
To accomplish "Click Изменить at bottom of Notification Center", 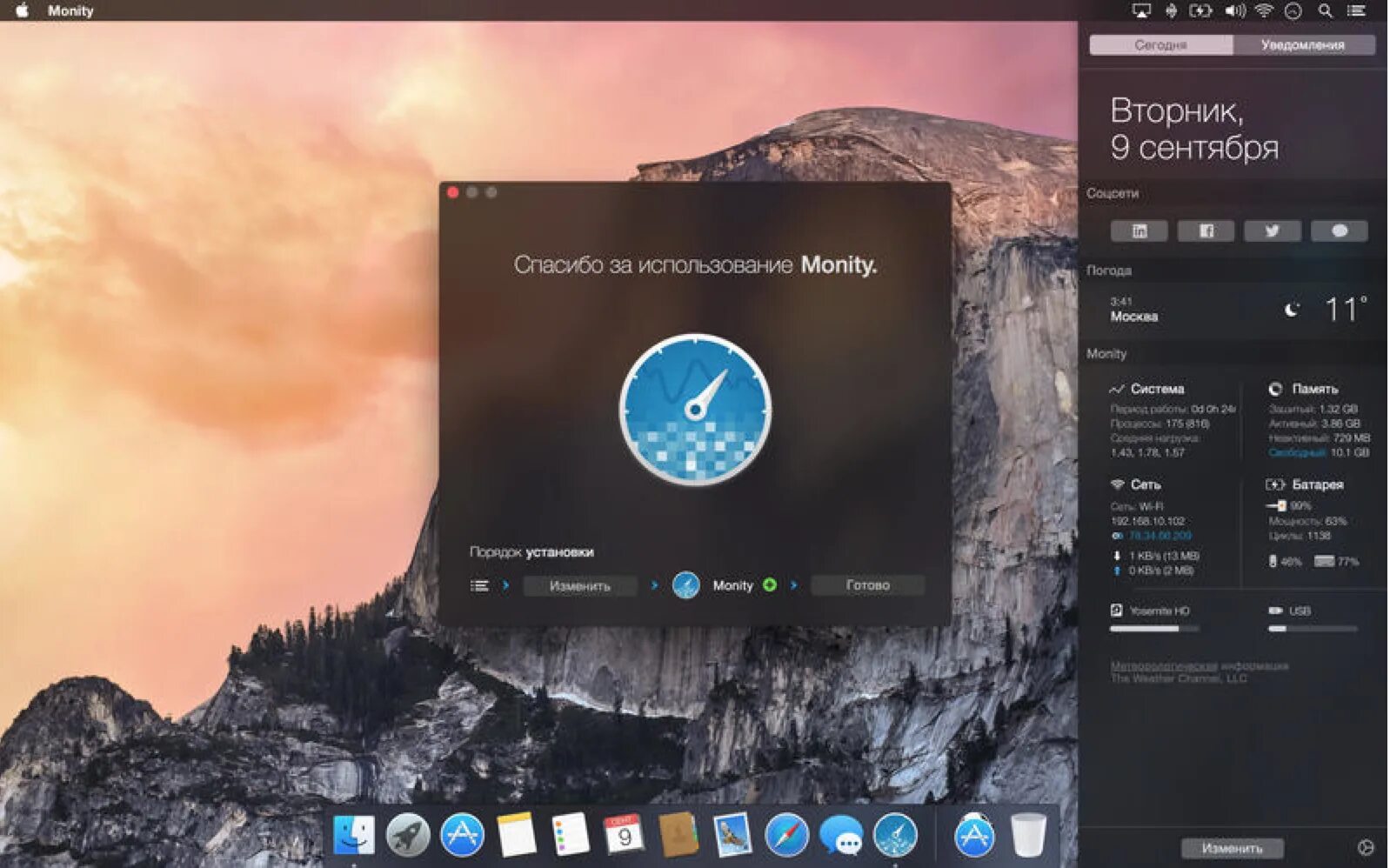I will pos(1232,847).
